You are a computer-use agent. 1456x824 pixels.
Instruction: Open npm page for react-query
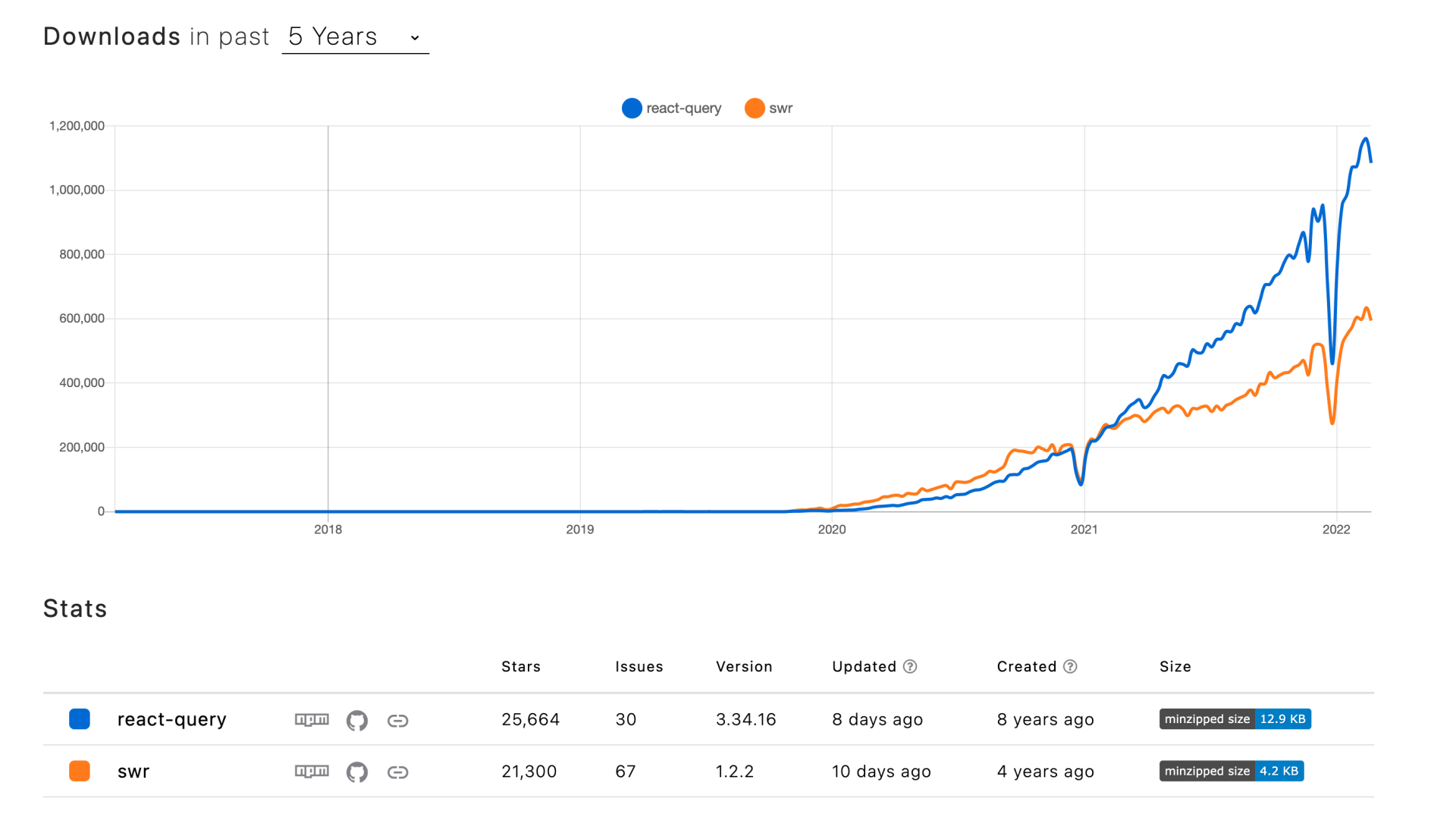[312, 719]
